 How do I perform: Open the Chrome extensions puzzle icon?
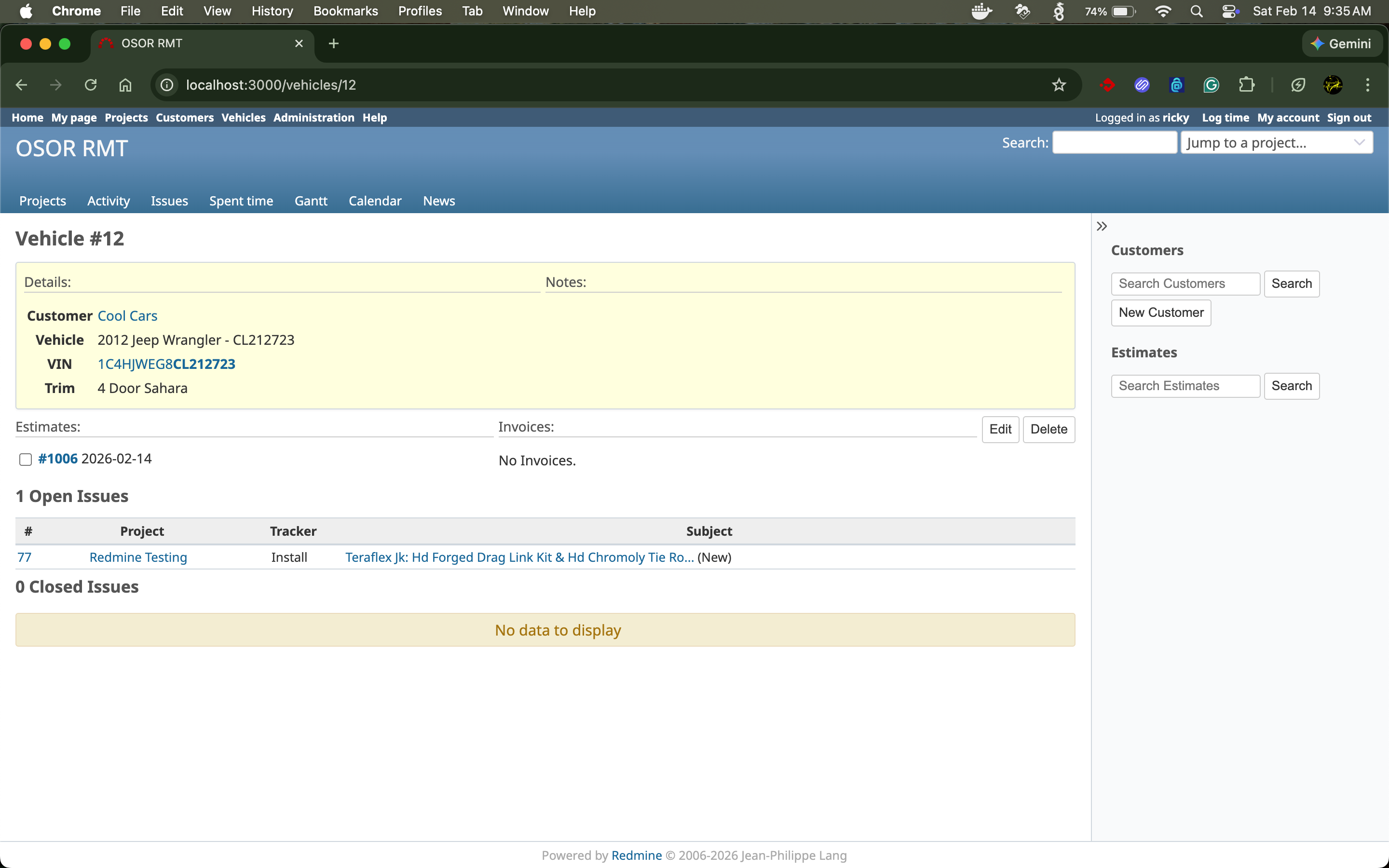click(1246, 85)
